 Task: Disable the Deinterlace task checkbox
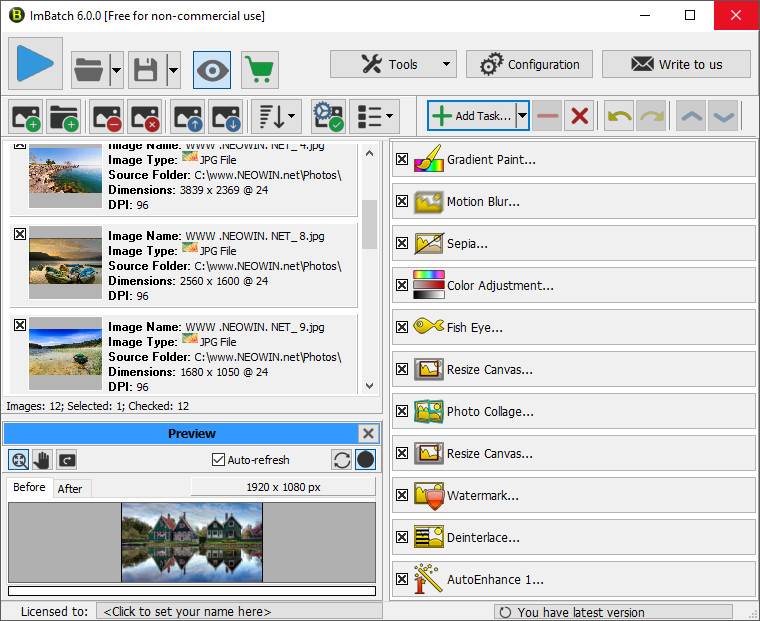402,537
